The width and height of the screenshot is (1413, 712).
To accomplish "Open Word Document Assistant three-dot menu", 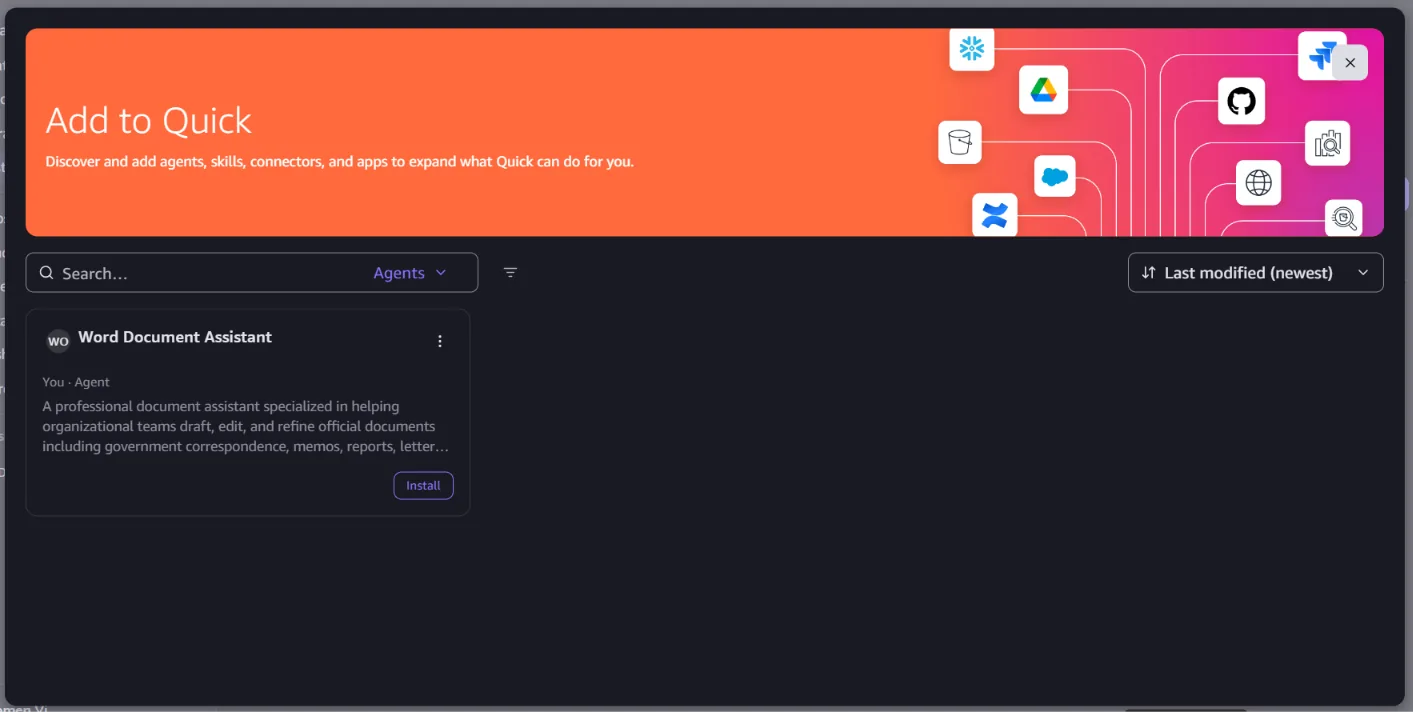I will (440, 341).
